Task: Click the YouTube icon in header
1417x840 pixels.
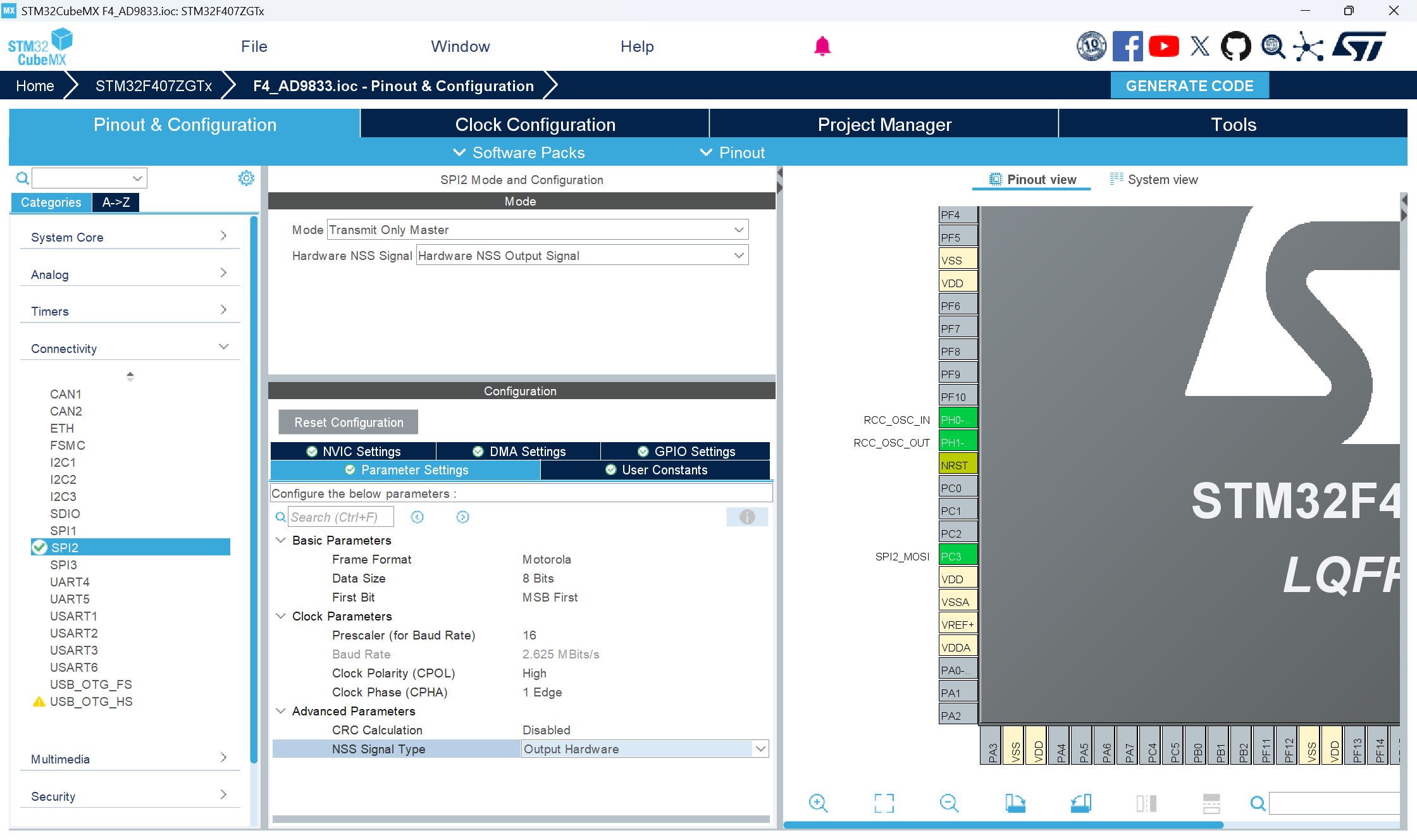Action: 1163,46
